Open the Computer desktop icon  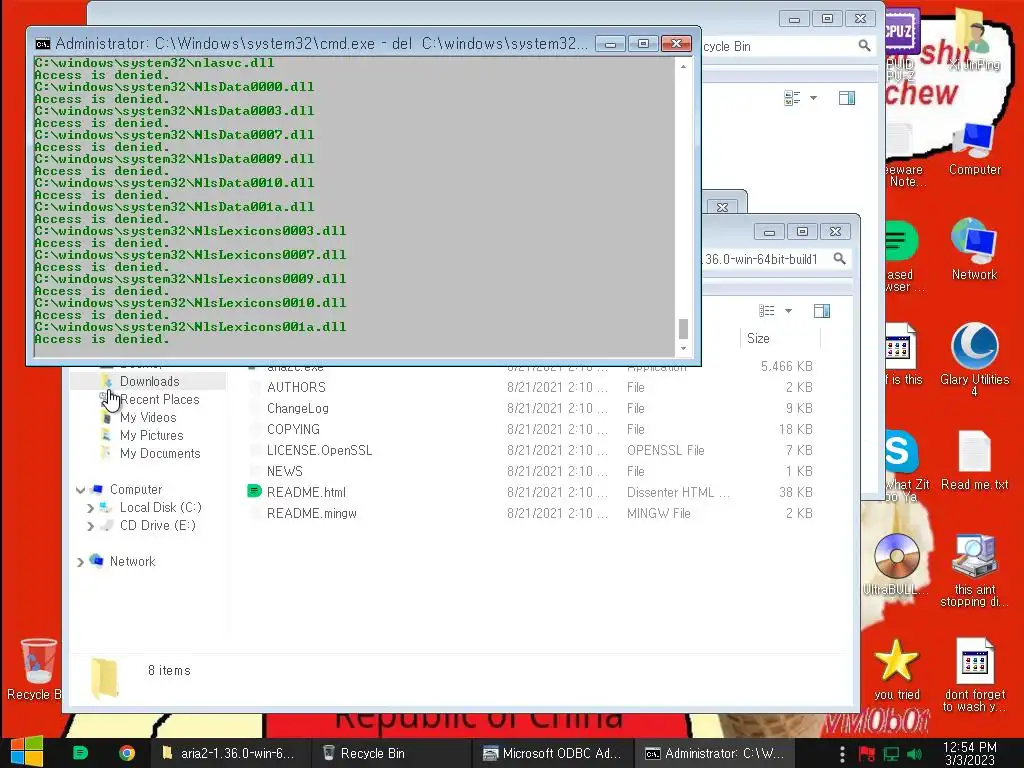click(x=974, y=149)
